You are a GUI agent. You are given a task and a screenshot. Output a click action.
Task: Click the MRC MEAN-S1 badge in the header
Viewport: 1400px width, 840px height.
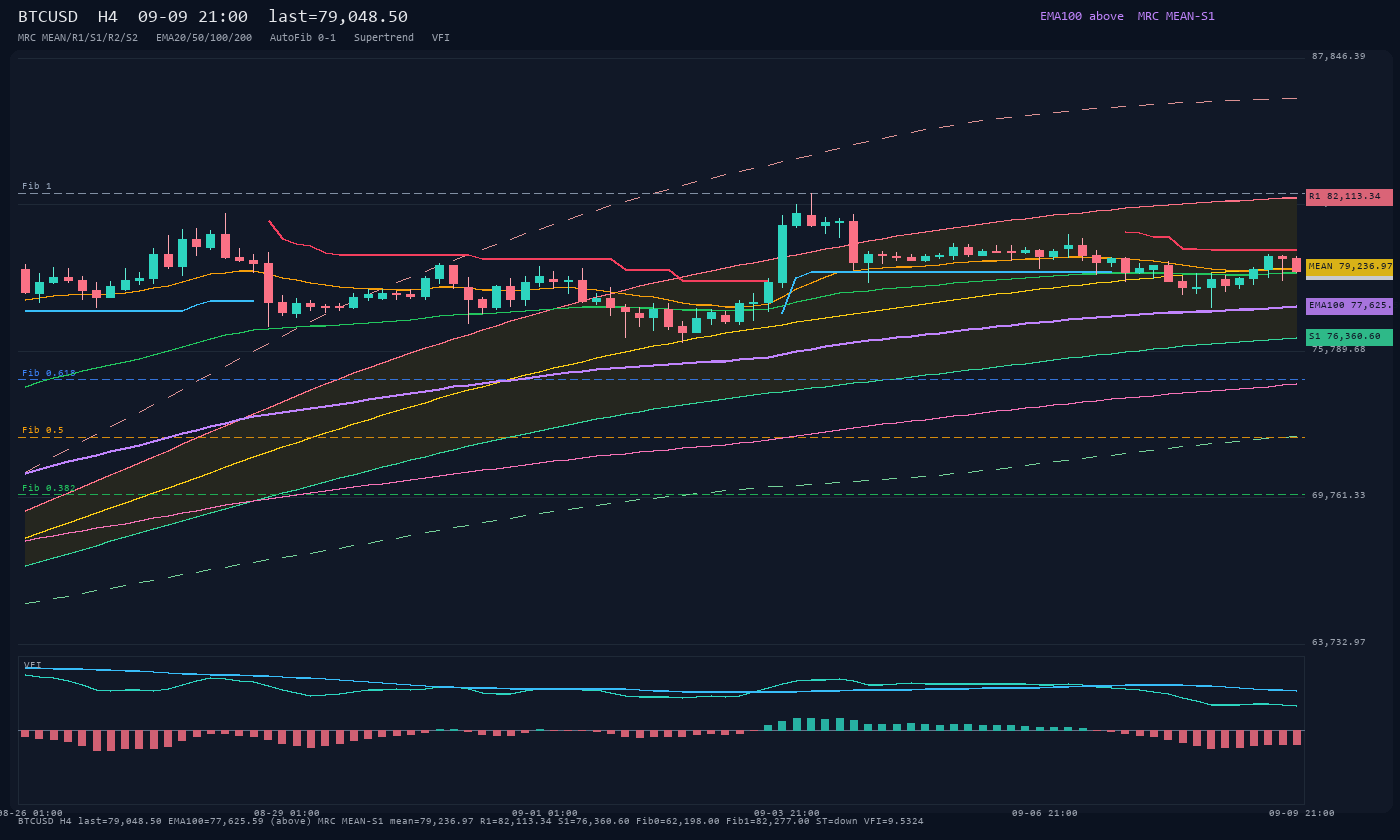(x=1176, y=16)
